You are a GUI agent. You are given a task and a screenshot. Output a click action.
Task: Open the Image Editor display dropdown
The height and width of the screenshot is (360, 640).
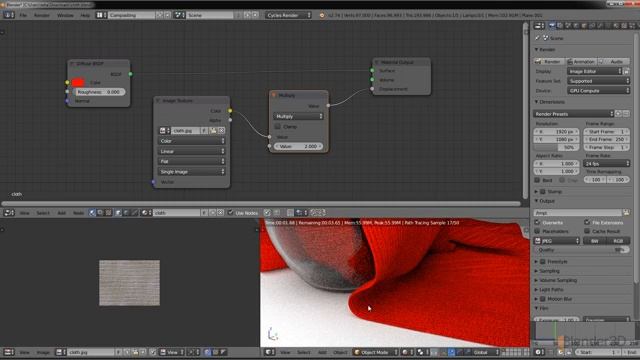coord(595,71)
